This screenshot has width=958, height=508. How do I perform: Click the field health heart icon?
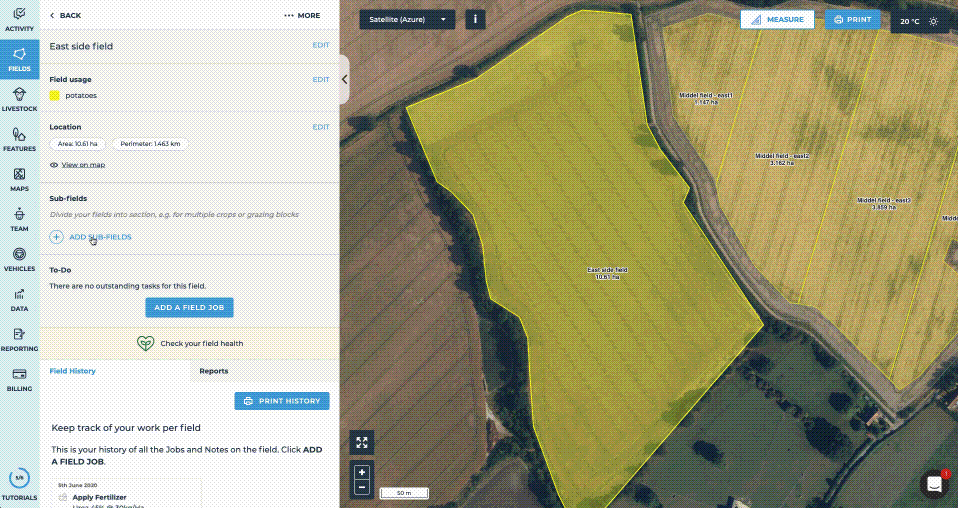tap(145, 344)
